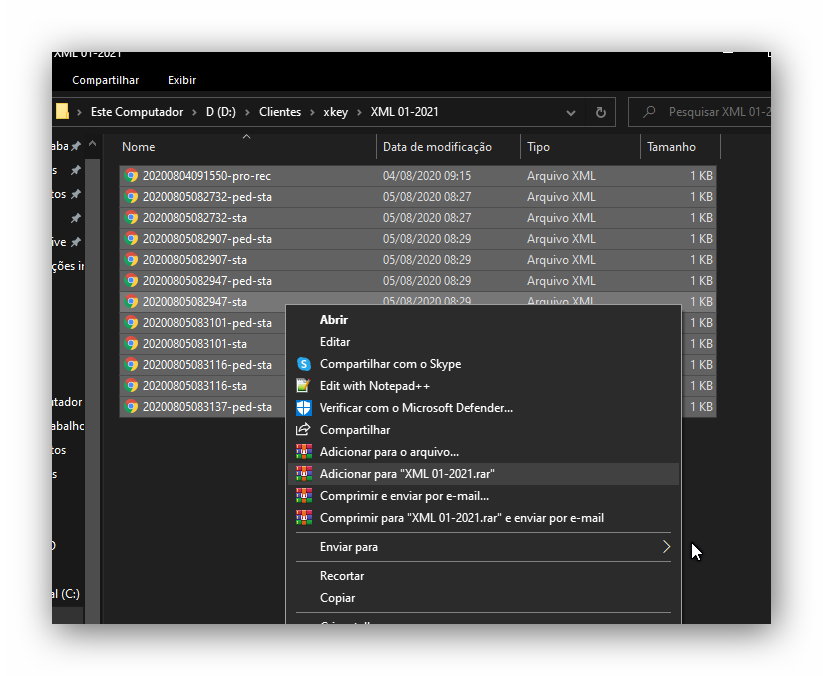
Task: Click Chrome icon of 20200805082732-sta file
Action: [131, 218]
